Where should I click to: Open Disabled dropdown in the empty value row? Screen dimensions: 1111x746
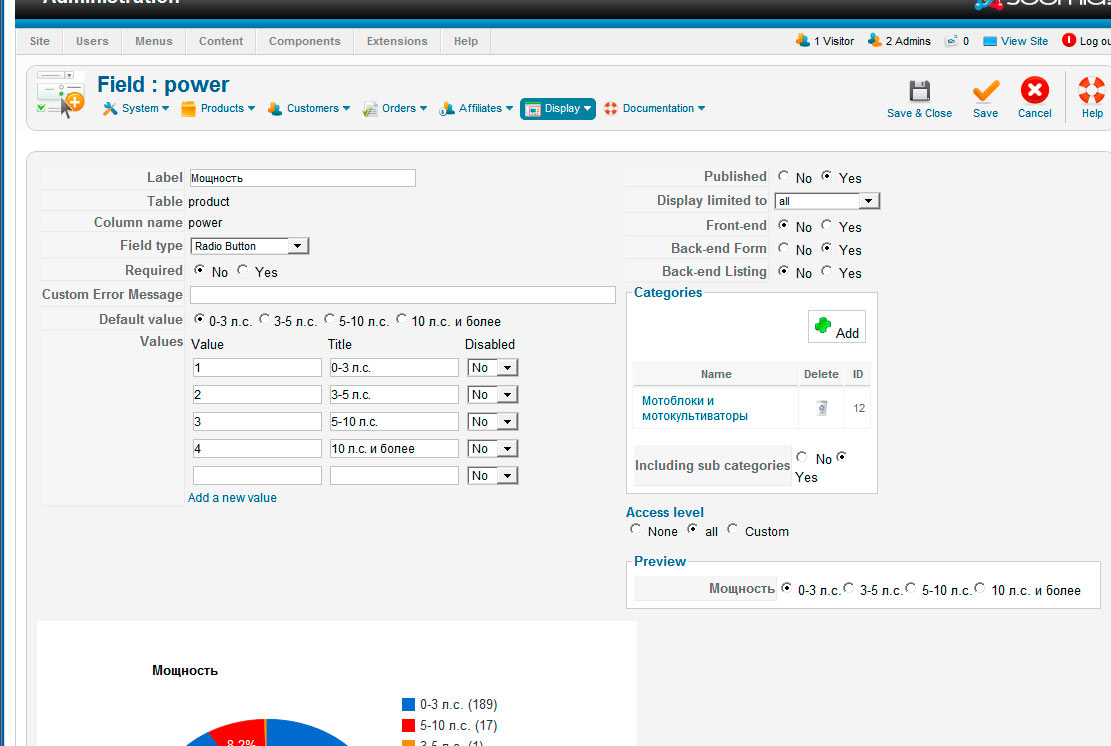click(x=492, y=475)
